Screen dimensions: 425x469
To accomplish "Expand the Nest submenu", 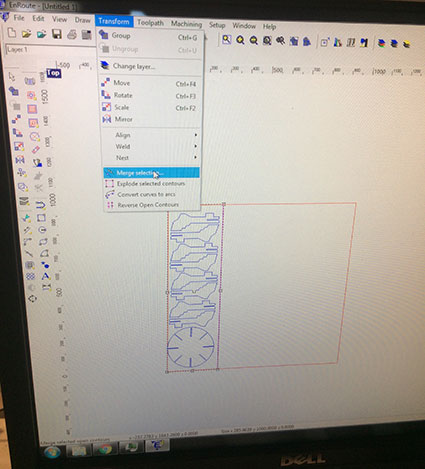I will (152, 158).
